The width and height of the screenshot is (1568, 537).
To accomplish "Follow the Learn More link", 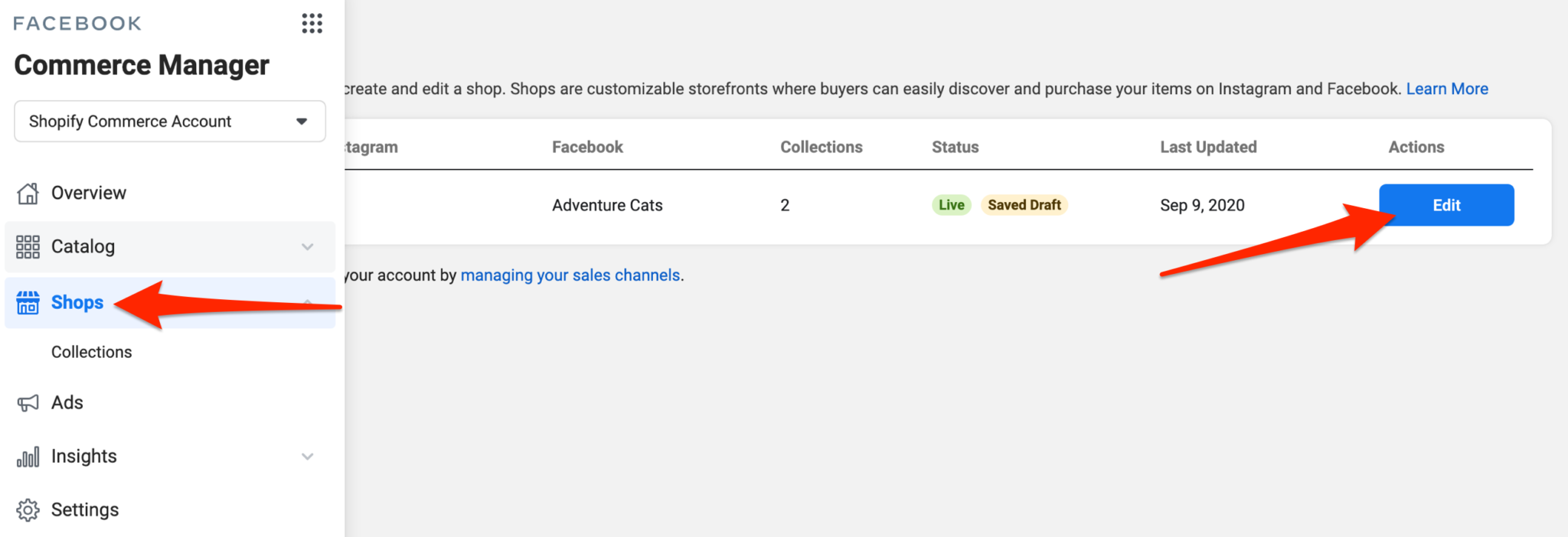I will coord(1446,89).
